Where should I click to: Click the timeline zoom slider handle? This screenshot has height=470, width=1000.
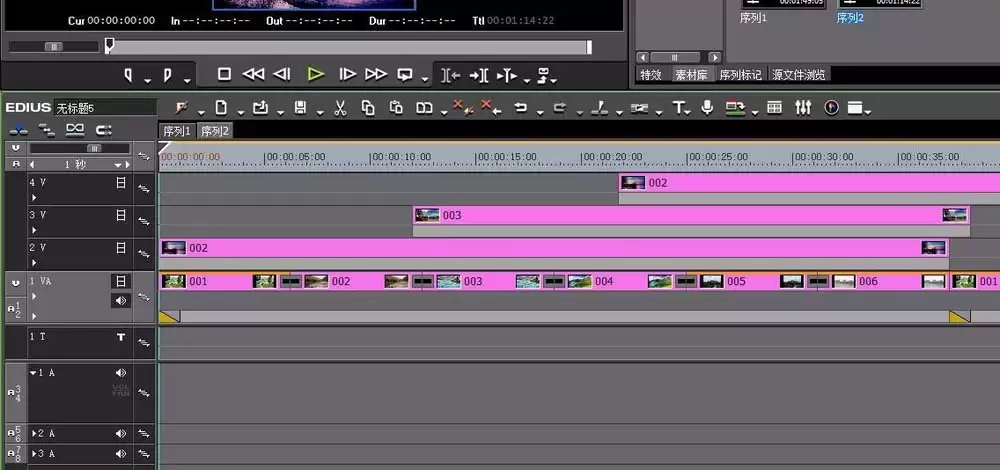coord(94,149)
